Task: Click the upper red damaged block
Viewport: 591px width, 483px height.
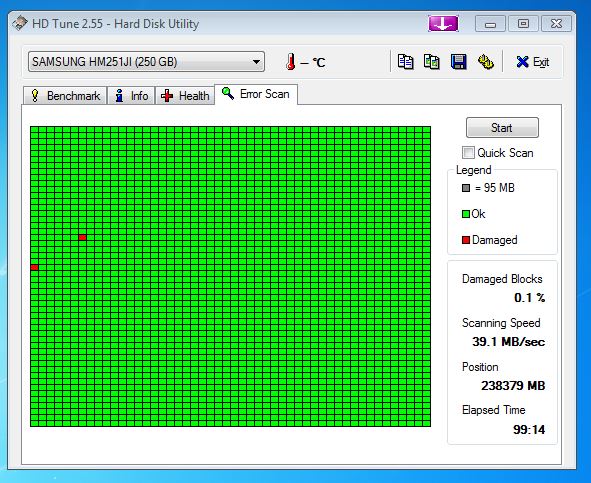Action: [83, 238]
